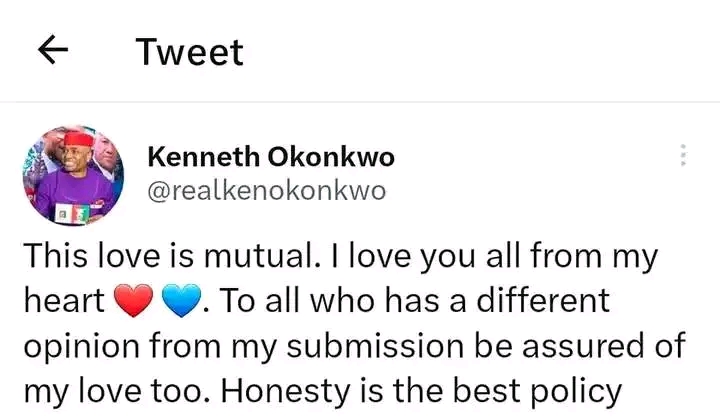Click the Kenneth Okonkwo display name
This screenshot has width=720, height=417.
point(270,157)
